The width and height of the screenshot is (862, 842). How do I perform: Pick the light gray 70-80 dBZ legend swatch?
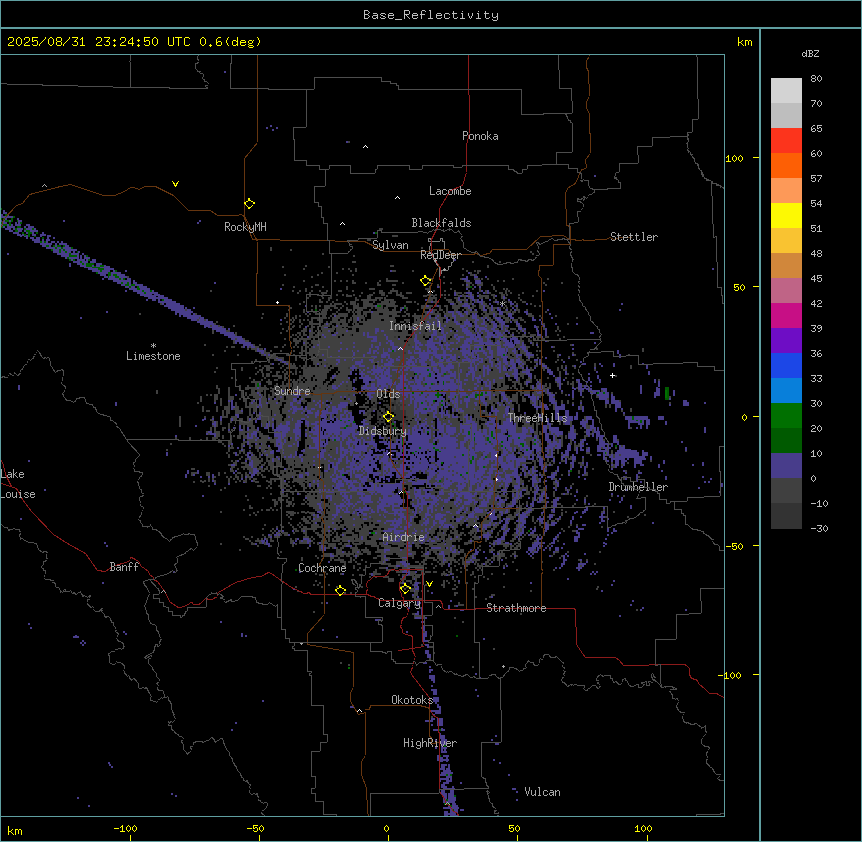click(x=786, y=91)
